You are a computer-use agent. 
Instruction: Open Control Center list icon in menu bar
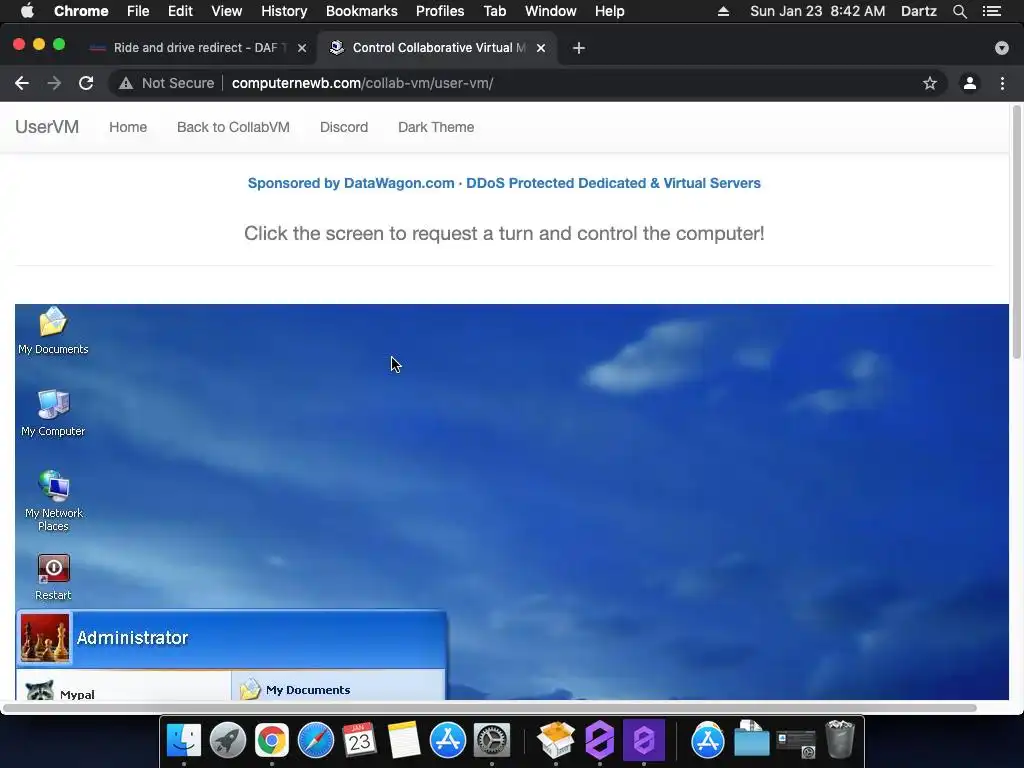click(x=992, y=11)
